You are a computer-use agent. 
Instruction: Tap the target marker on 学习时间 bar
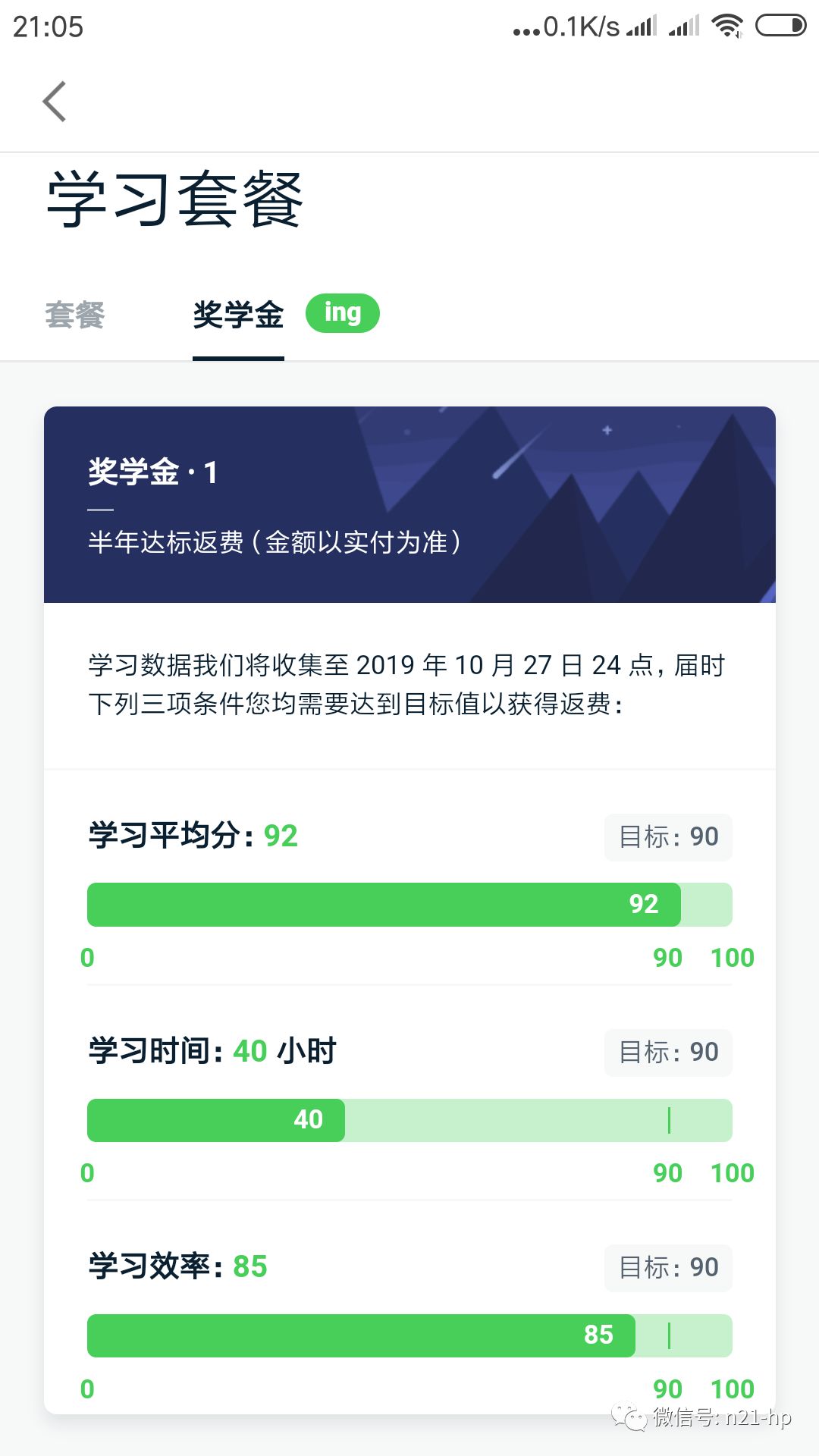[x=669, y=1120]
